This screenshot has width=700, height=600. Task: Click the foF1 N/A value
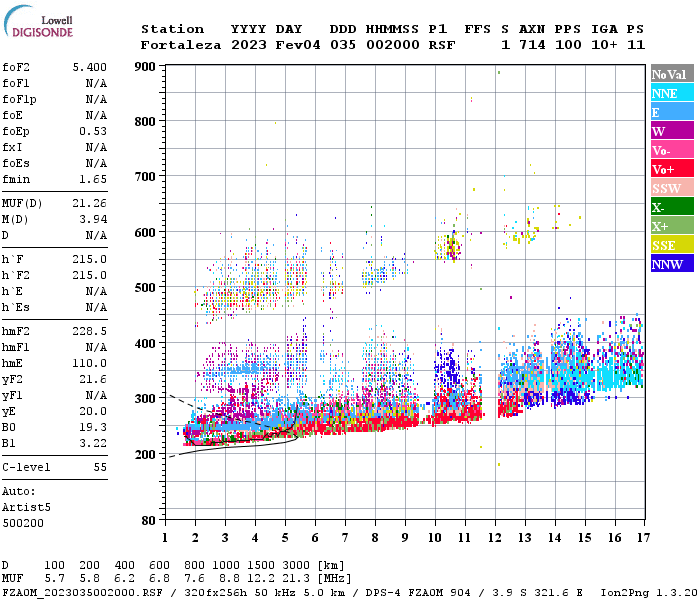click(x=96, y=83)
